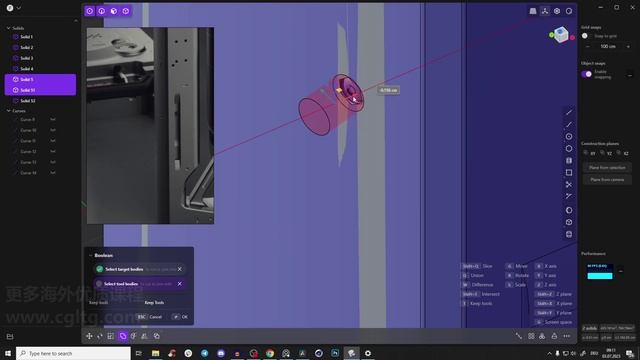Click the array grid icon bottom right
Screen dimensions: 640x360
click(531, 336)
